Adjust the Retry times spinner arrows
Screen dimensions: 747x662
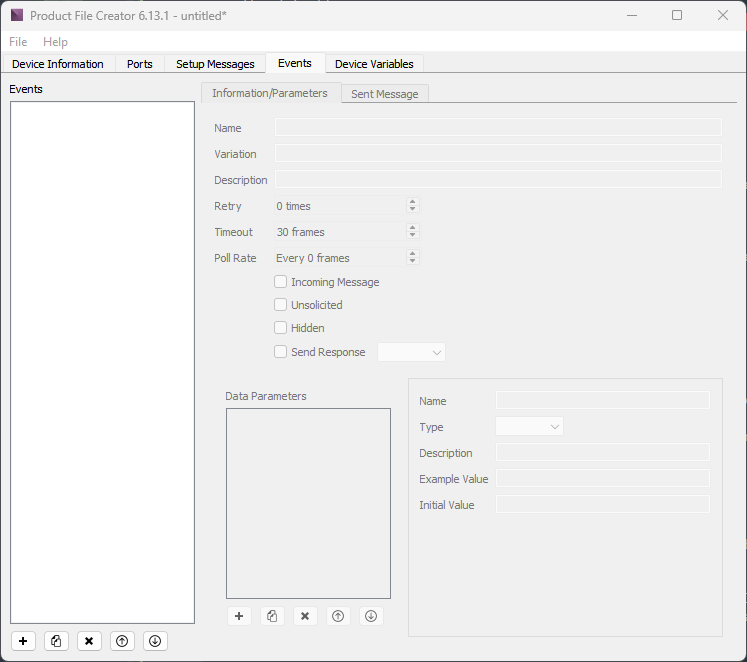pyautogui.click(x=412, y=206)
